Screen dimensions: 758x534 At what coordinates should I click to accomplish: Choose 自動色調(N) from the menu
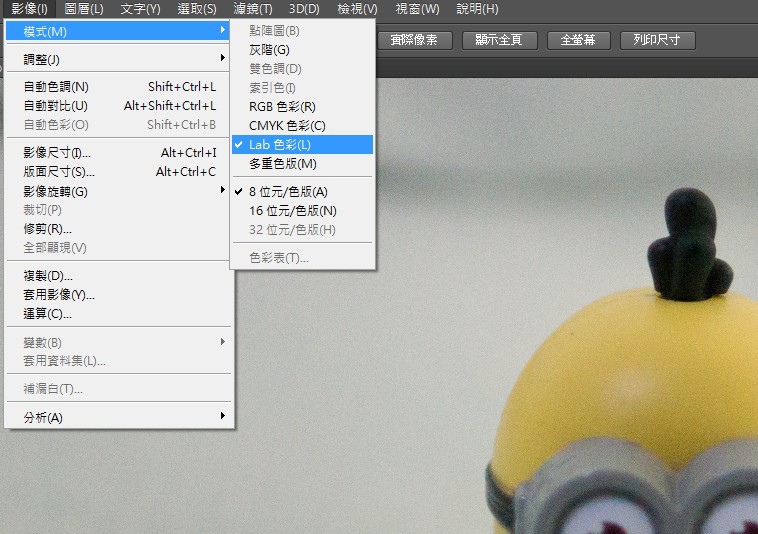(117, 87)
